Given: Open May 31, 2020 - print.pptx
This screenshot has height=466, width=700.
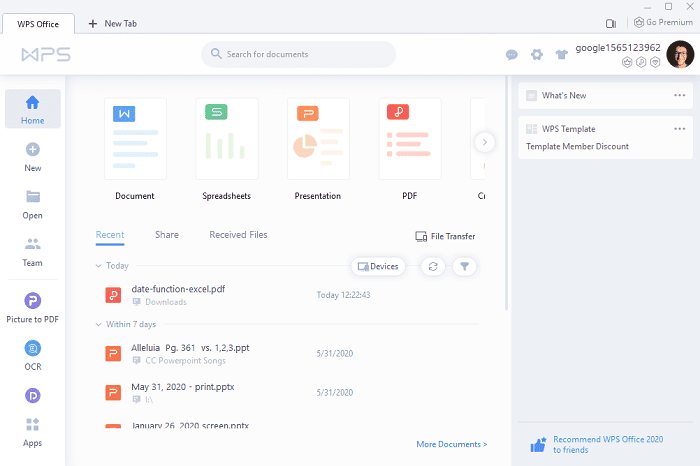Looking at the screenshot, I should pos(183,387).
